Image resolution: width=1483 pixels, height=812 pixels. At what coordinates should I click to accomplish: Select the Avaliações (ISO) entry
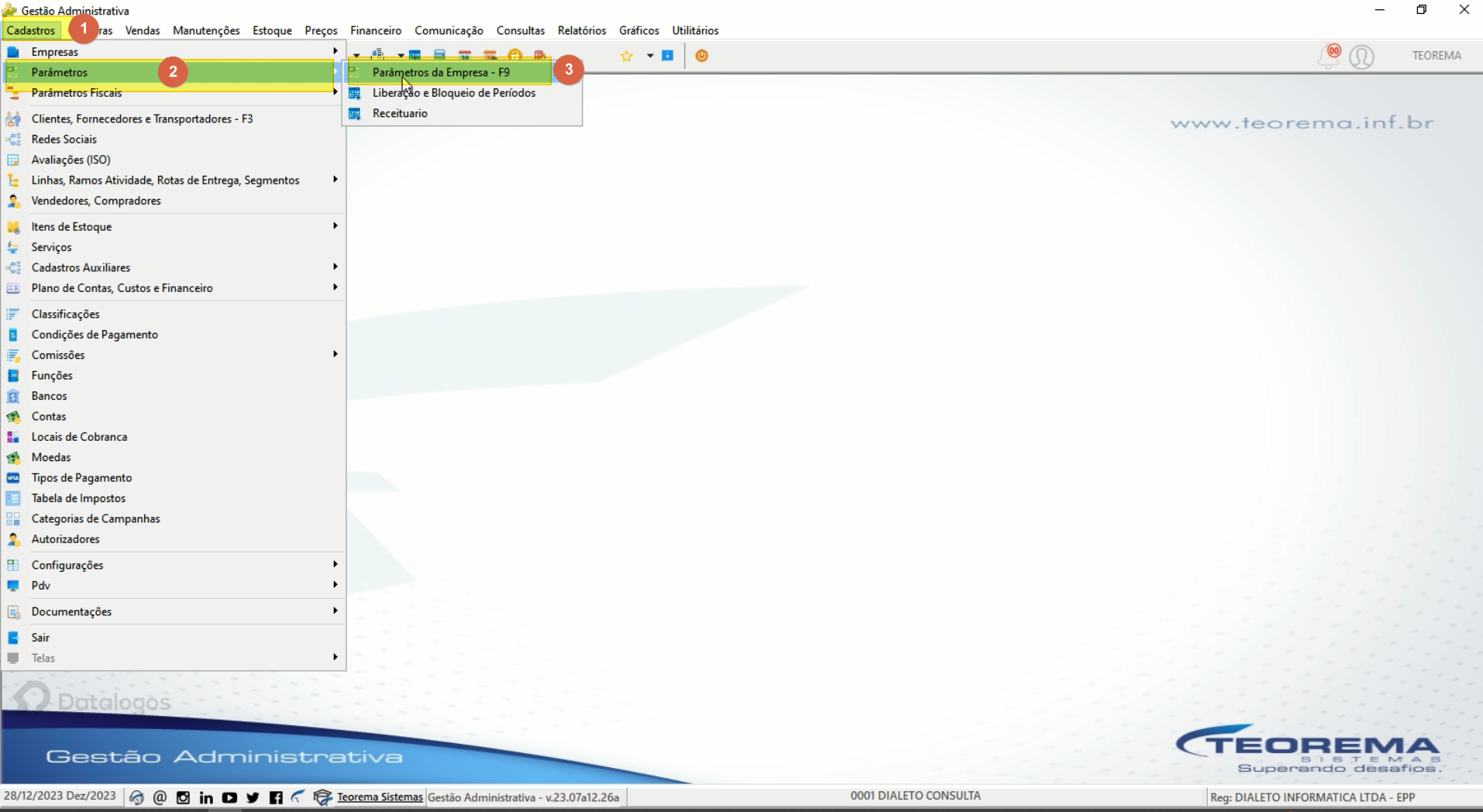(174, 160)
